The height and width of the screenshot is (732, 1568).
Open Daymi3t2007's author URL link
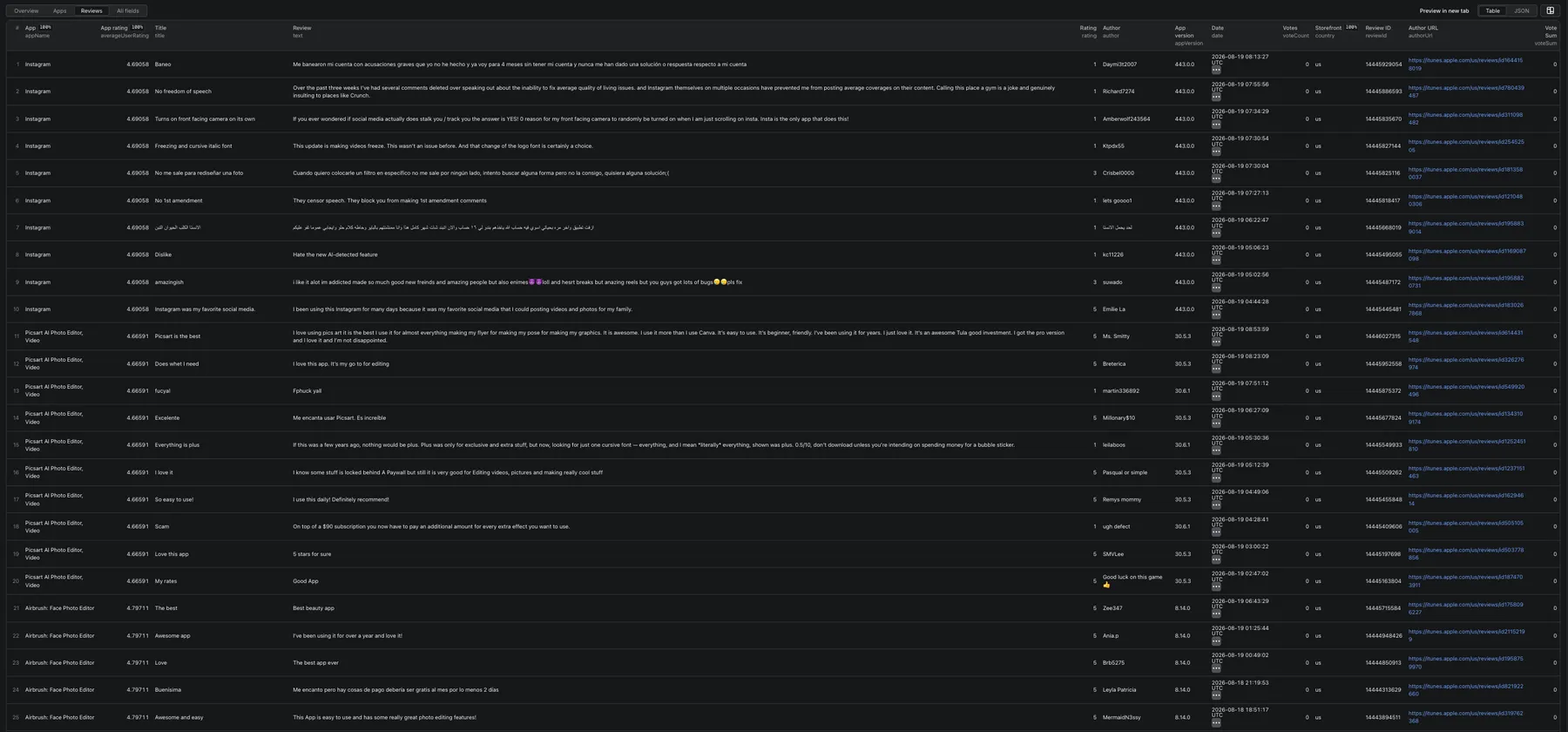pos(1465,64)
